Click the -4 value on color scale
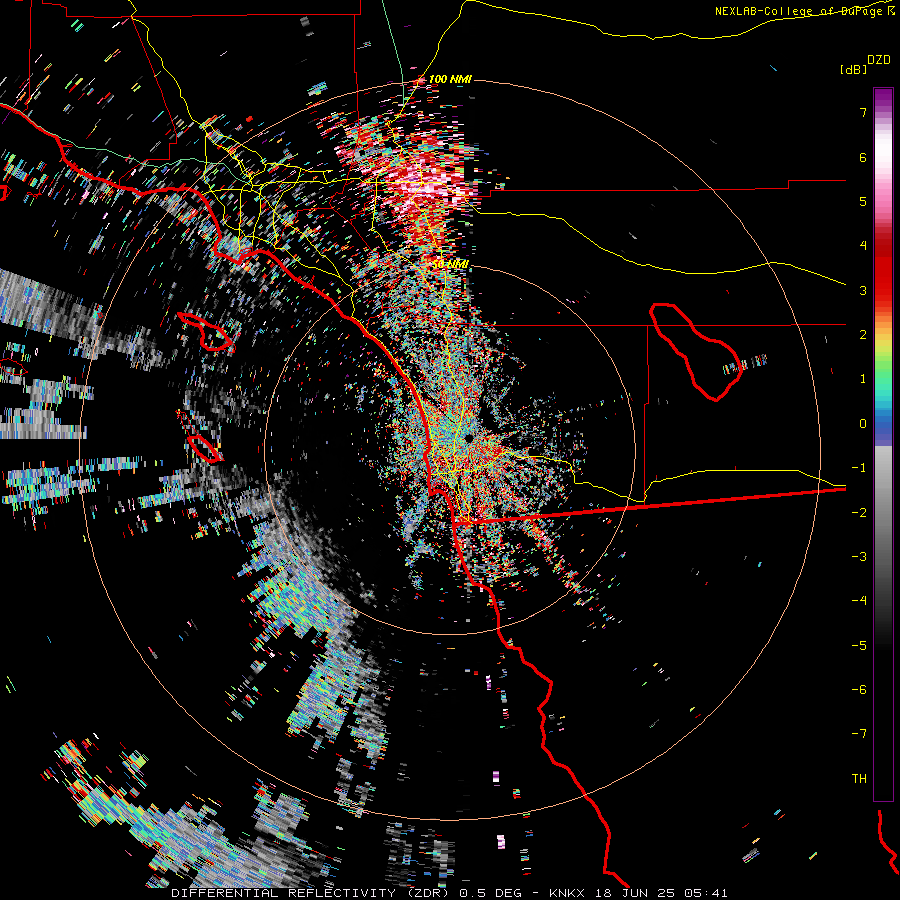This screenshot has height=900, width=900. (x=859, y=601)
